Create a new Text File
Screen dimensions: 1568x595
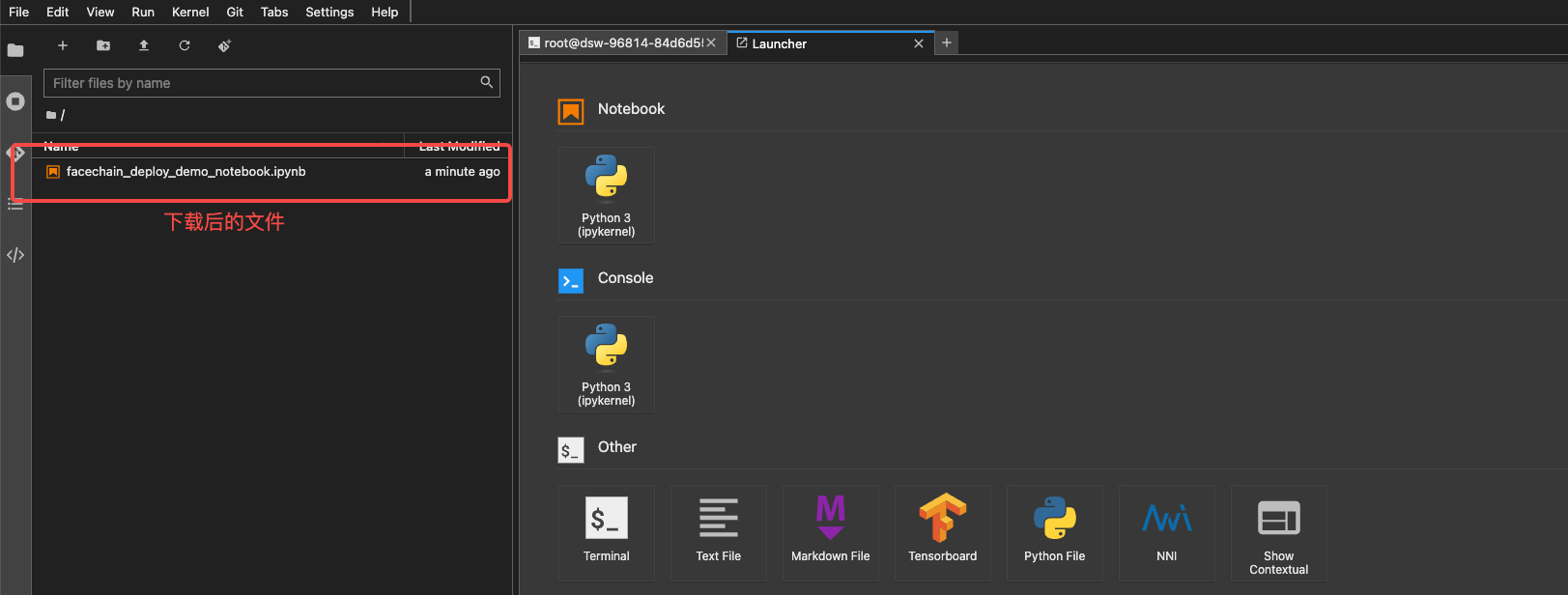tap(718, 532)
